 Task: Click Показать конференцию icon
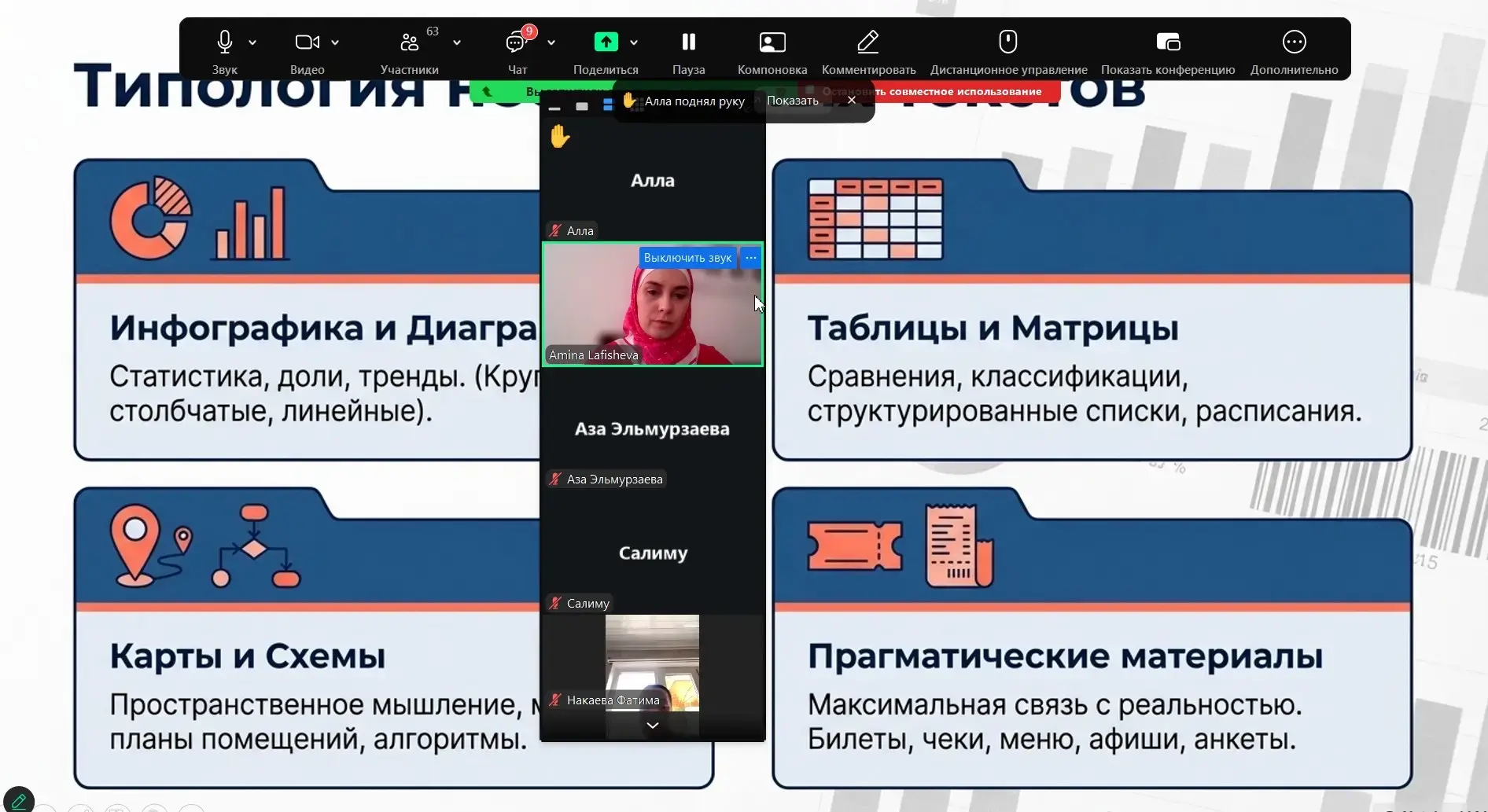click(x=1167, y=42)
